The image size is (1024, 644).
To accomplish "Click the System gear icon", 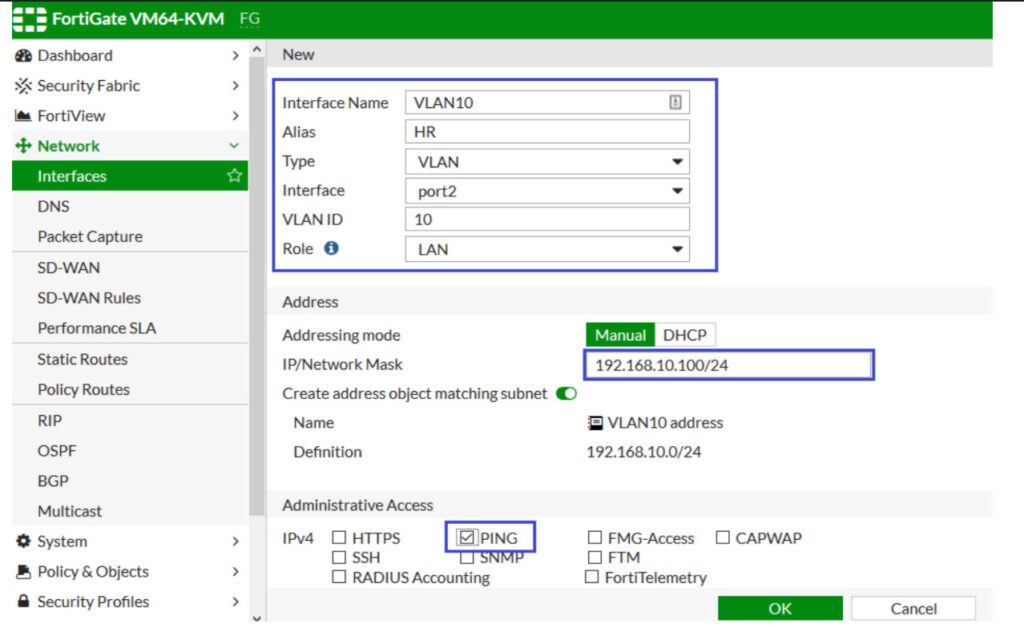I will pos(24,541).
